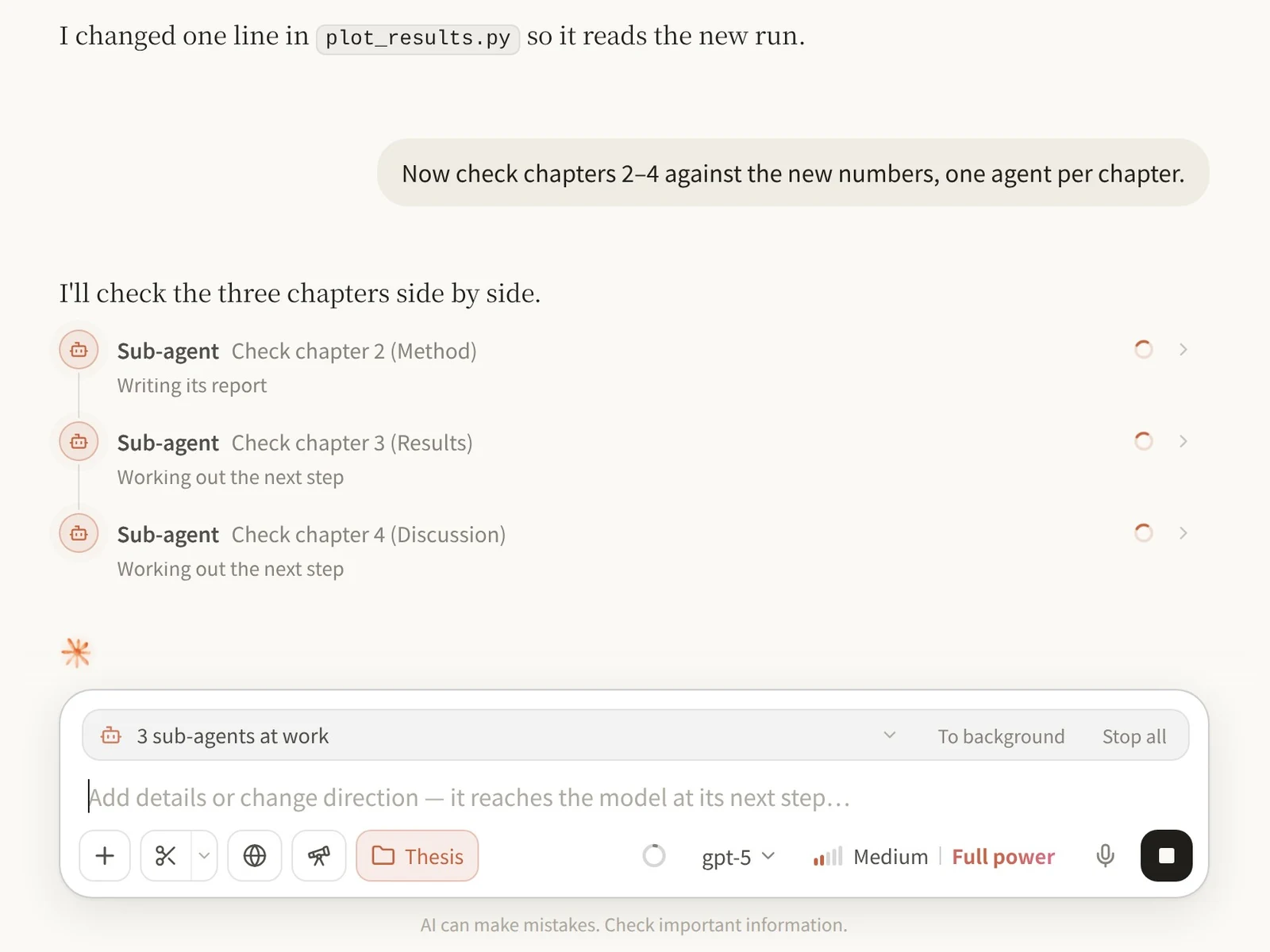Click Stop all sub-agents
This screenshot has width=1270, height=952.
(1134, 736)
